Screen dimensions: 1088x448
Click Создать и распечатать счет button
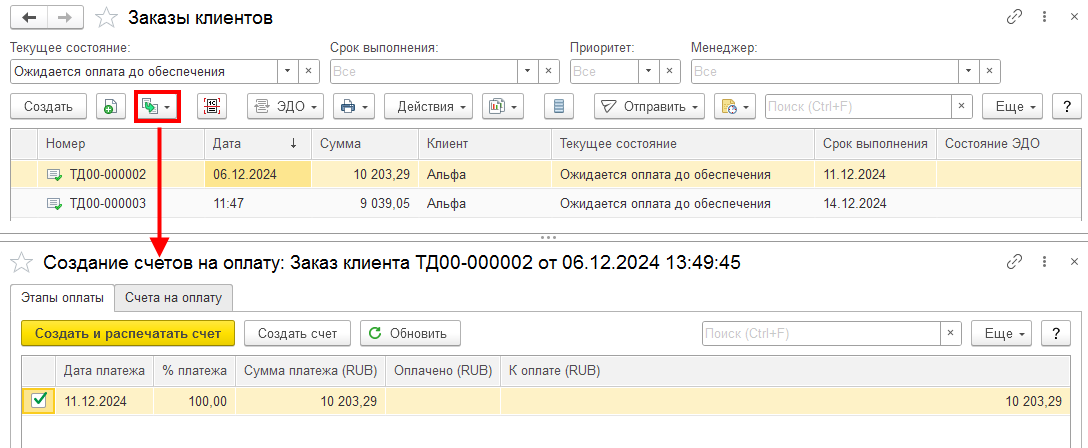[128, 333]
